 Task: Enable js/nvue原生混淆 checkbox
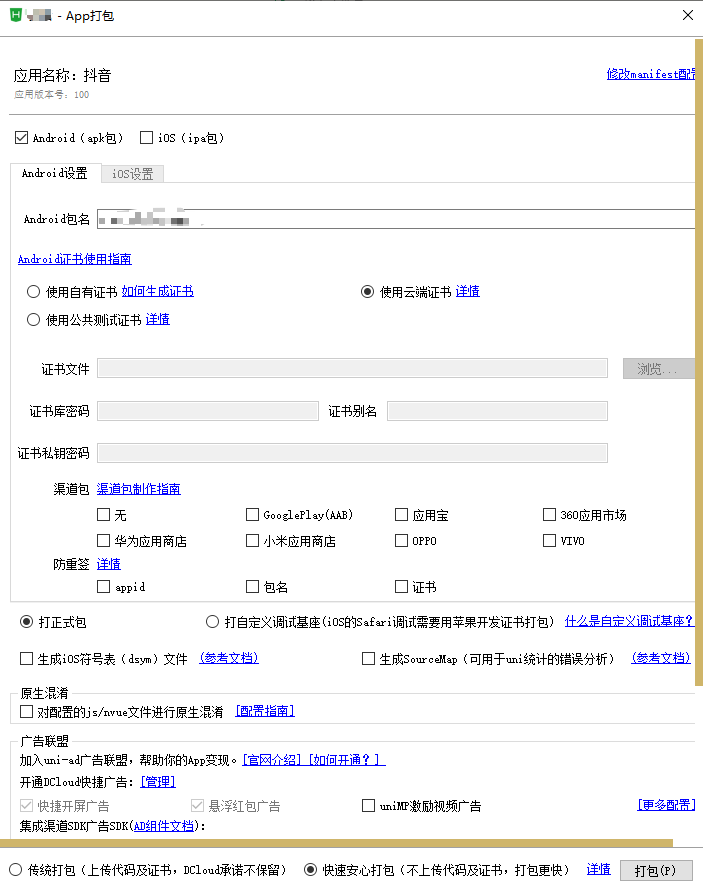click(x=26, y=711)
